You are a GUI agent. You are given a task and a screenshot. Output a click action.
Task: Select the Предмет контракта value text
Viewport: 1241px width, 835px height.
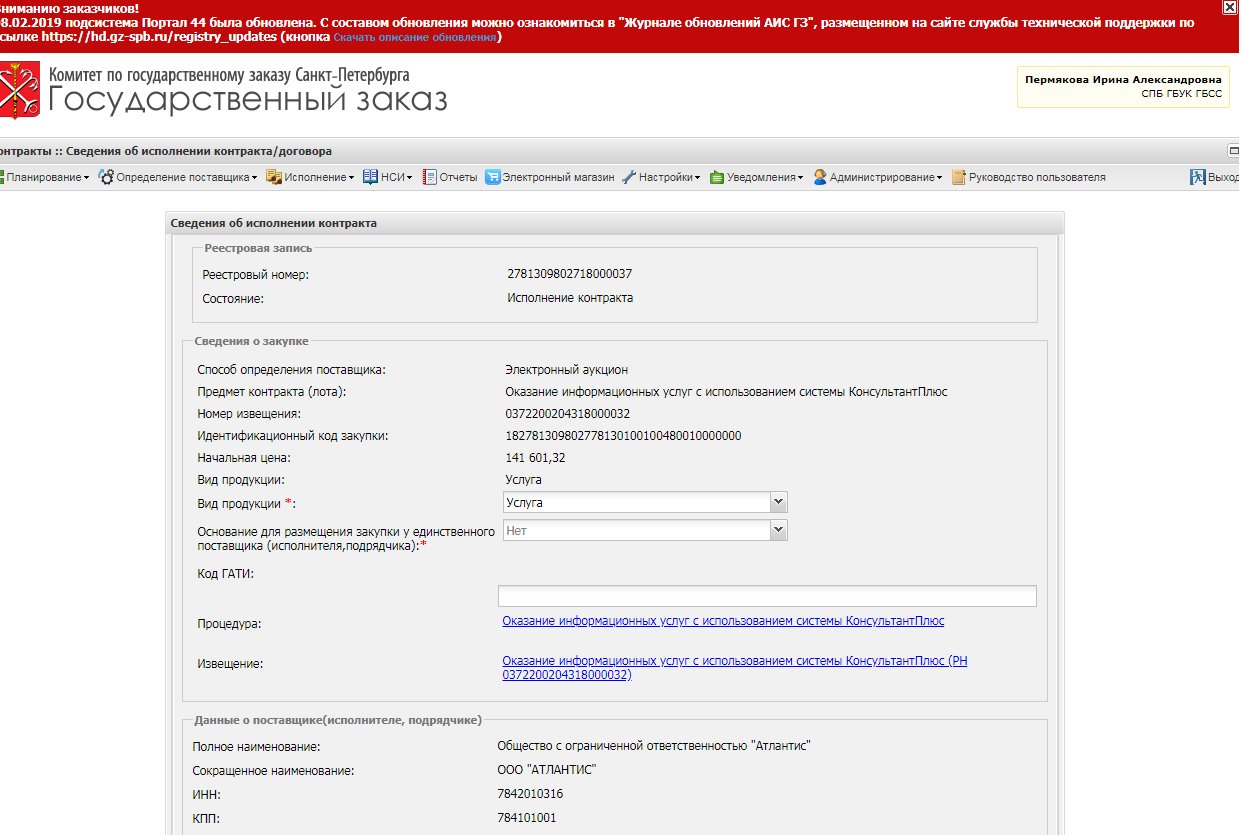click(x=726, y=392)
